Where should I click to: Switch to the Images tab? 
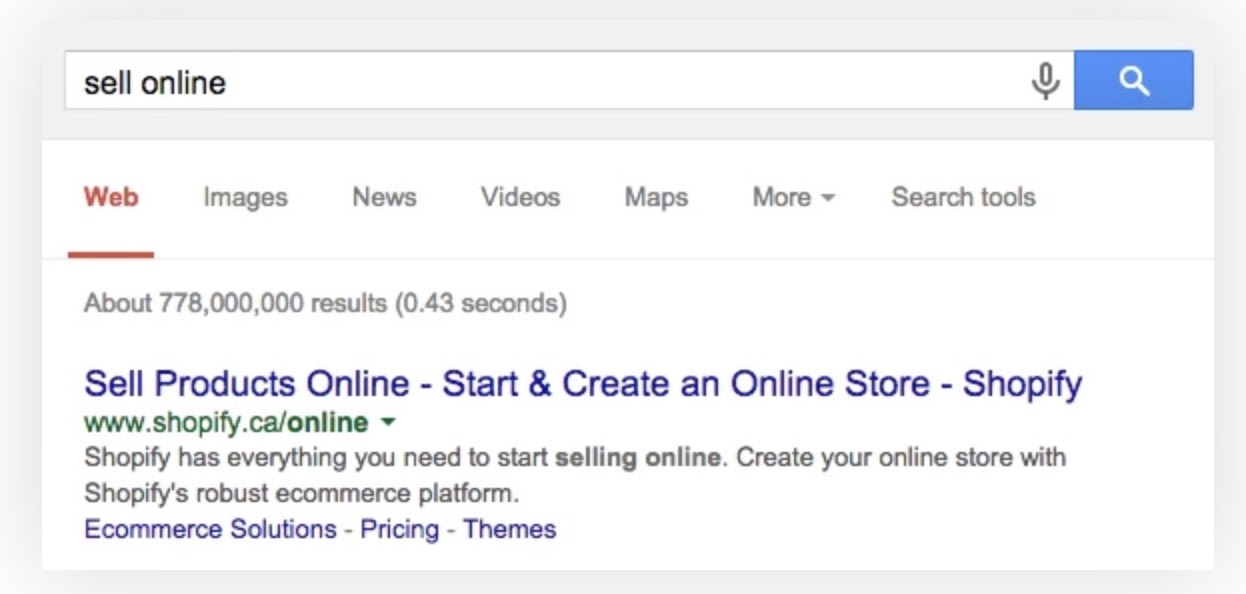point(245,198)
